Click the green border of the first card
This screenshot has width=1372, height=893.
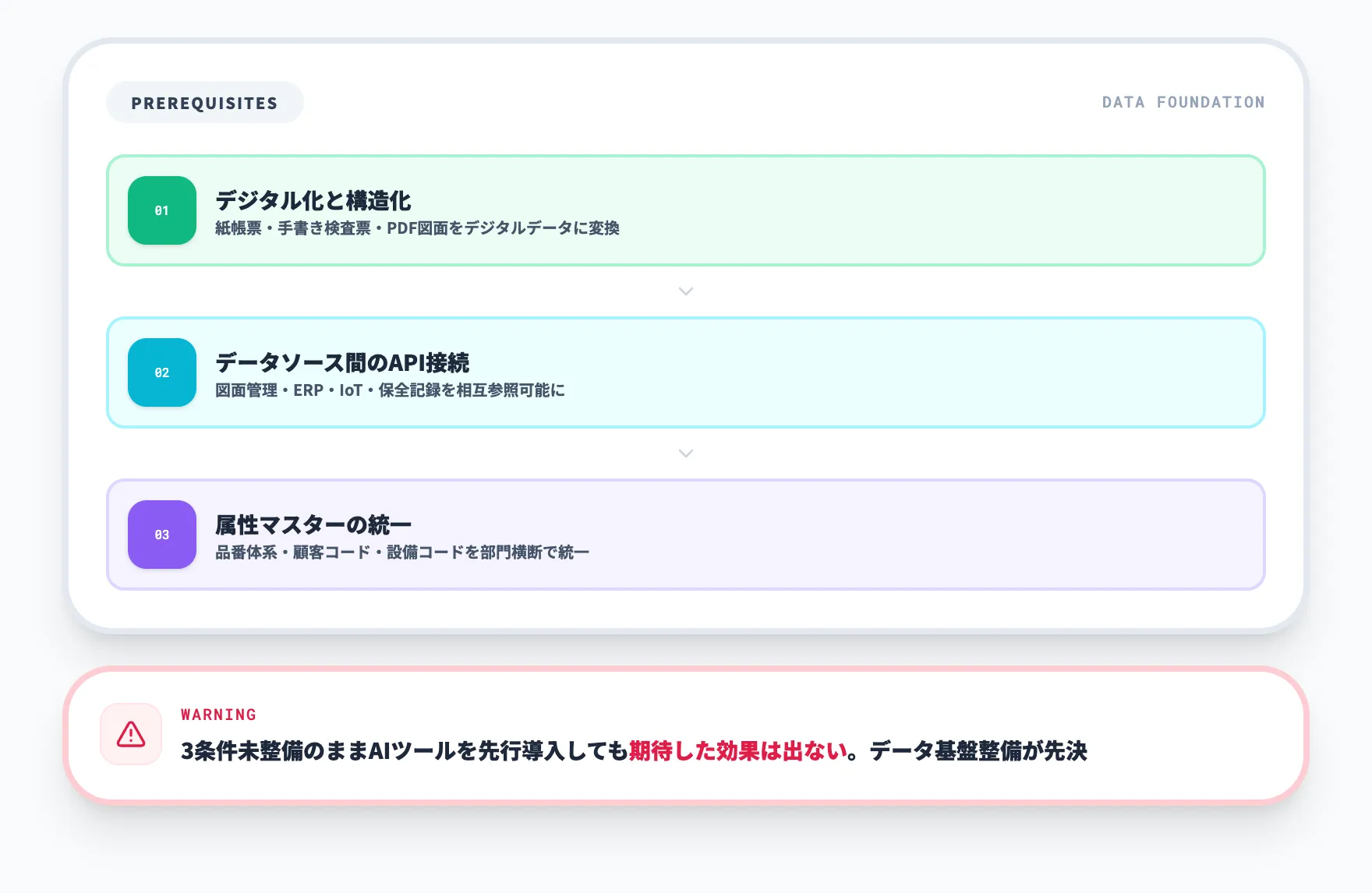[686, 157]
